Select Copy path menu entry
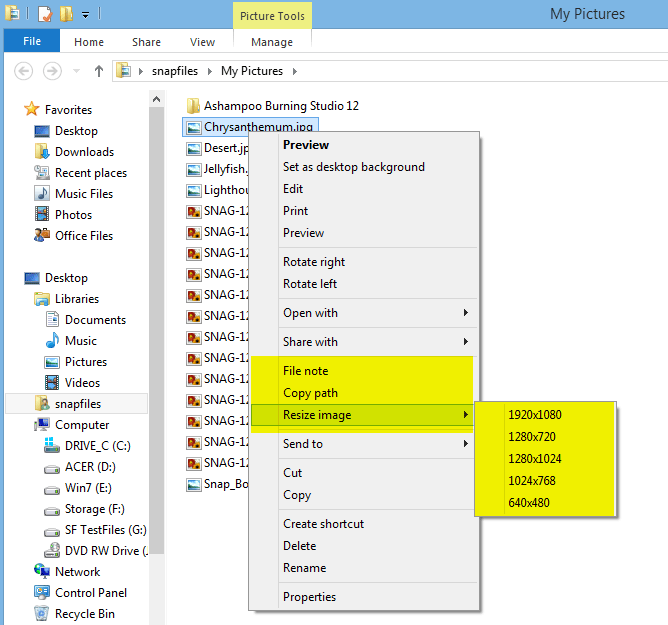The image size is (668, 625). coord(310,393)
